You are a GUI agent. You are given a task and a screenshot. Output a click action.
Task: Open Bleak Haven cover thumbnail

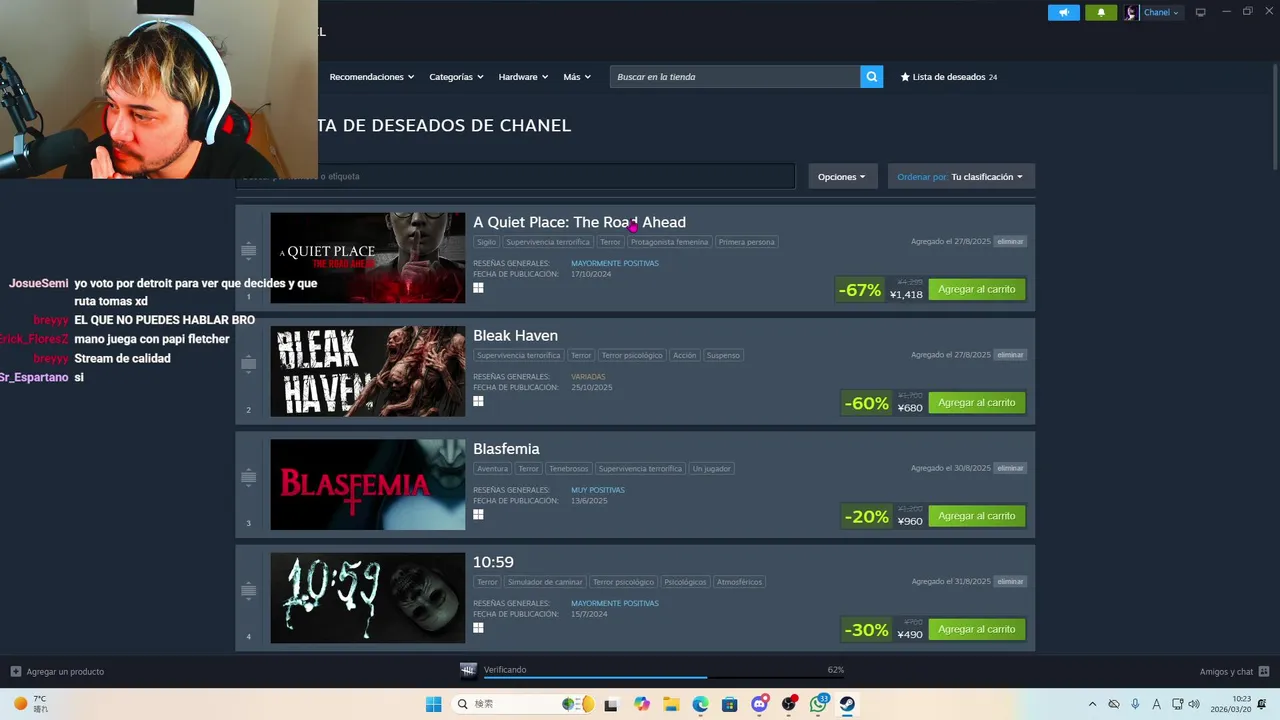(367, 371)
